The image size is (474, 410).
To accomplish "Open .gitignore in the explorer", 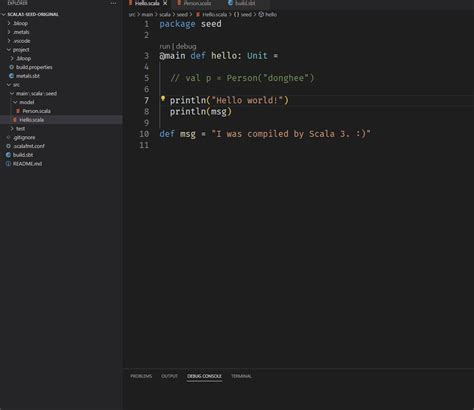I will coord(24,137).
